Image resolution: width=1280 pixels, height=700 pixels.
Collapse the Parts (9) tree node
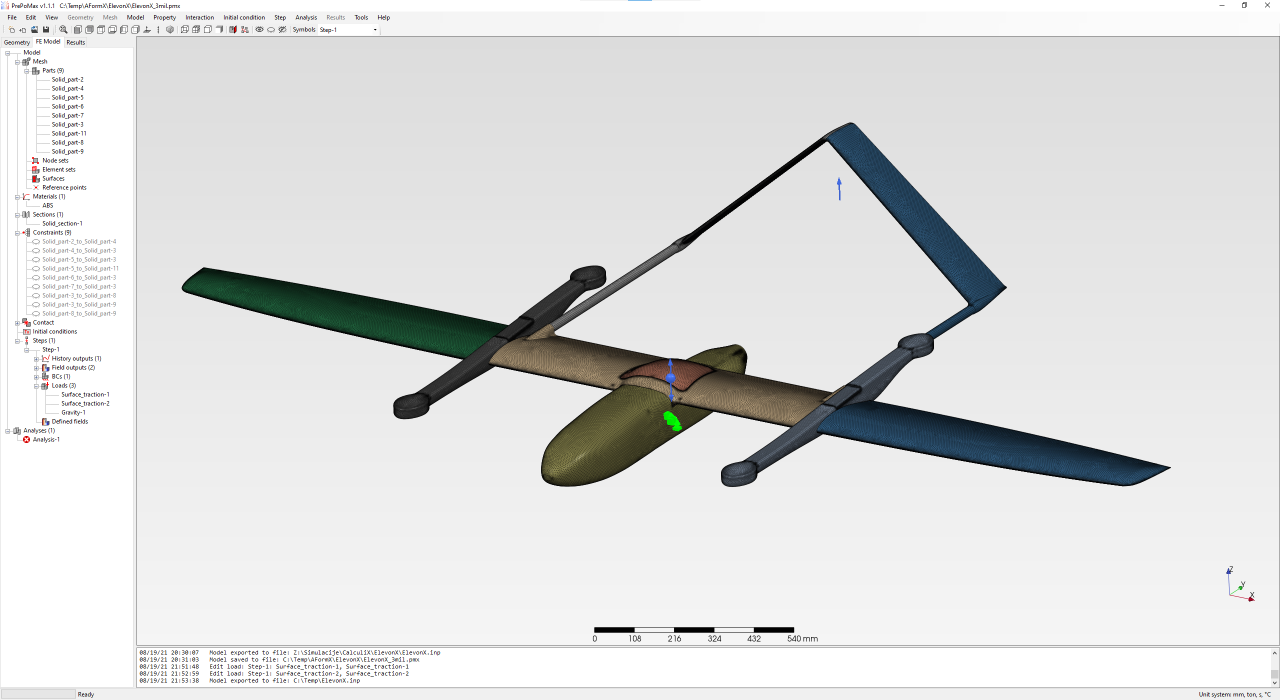click(27, 70)
